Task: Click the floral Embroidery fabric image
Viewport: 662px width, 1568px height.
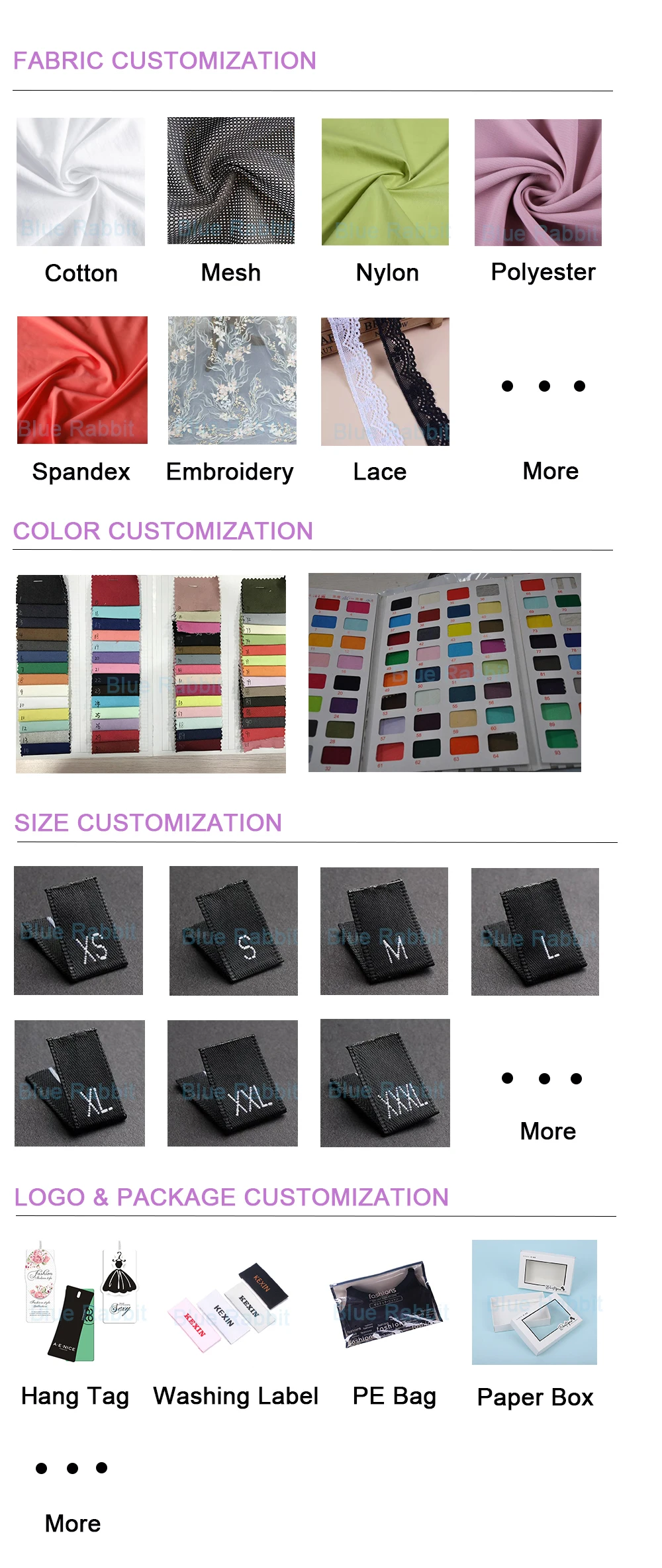Action: click(x=232, y=380)
